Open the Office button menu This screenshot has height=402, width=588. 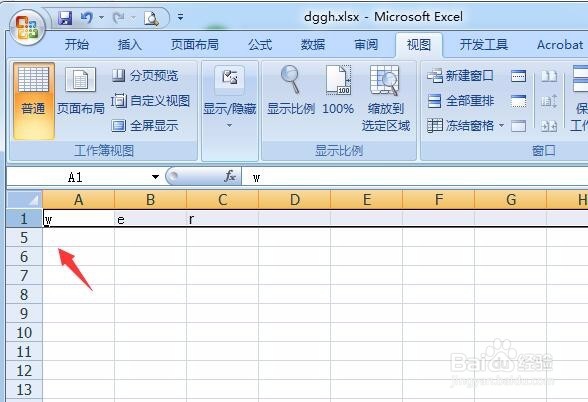27,27
